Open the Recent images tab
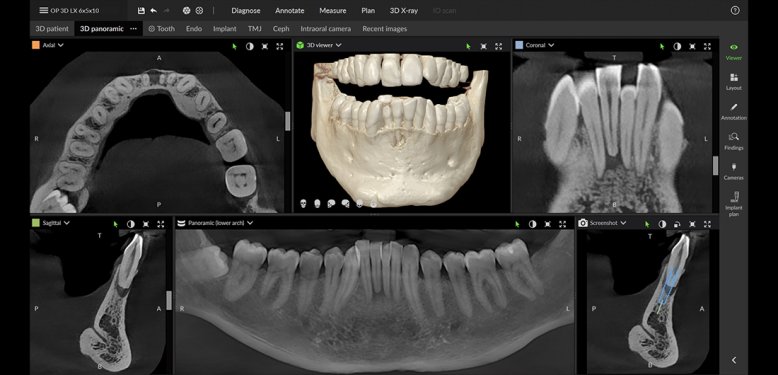 pos(385,29)
